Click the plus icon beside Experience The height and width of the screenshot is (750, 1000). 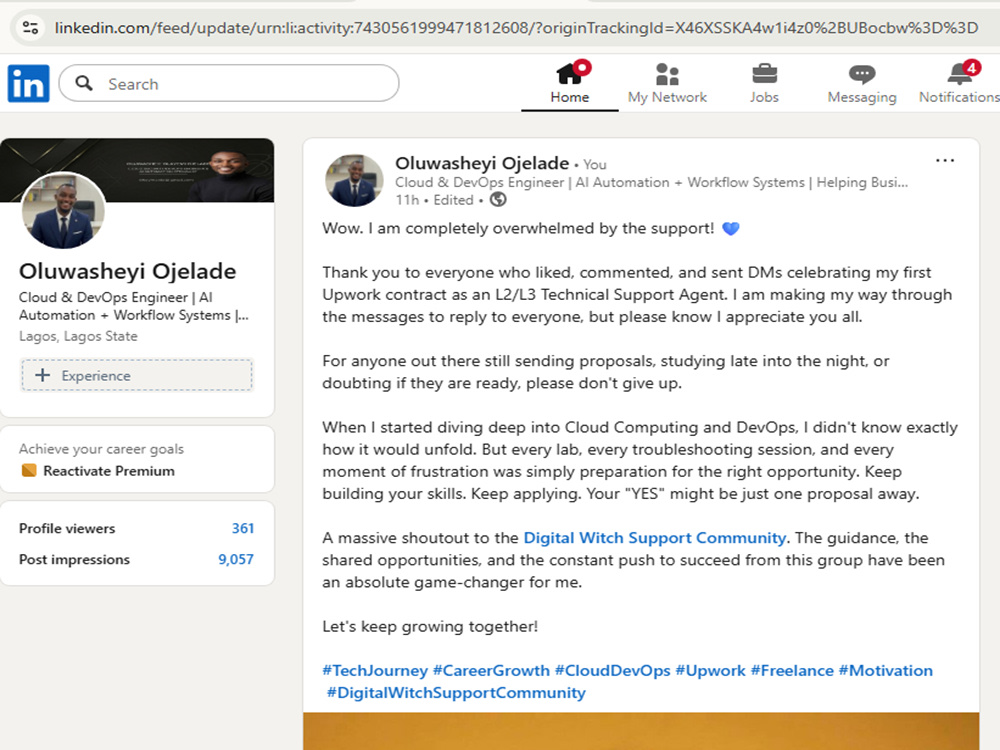pyautogui.click(x=42, y=375)
